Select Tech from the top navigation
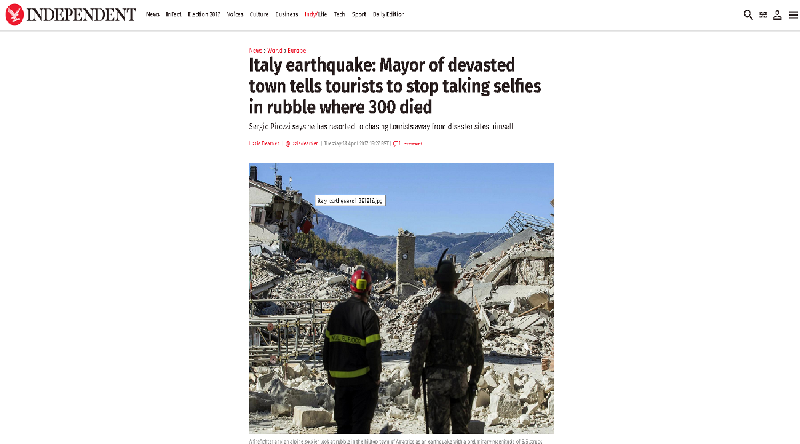 click(x=339, y=14)
